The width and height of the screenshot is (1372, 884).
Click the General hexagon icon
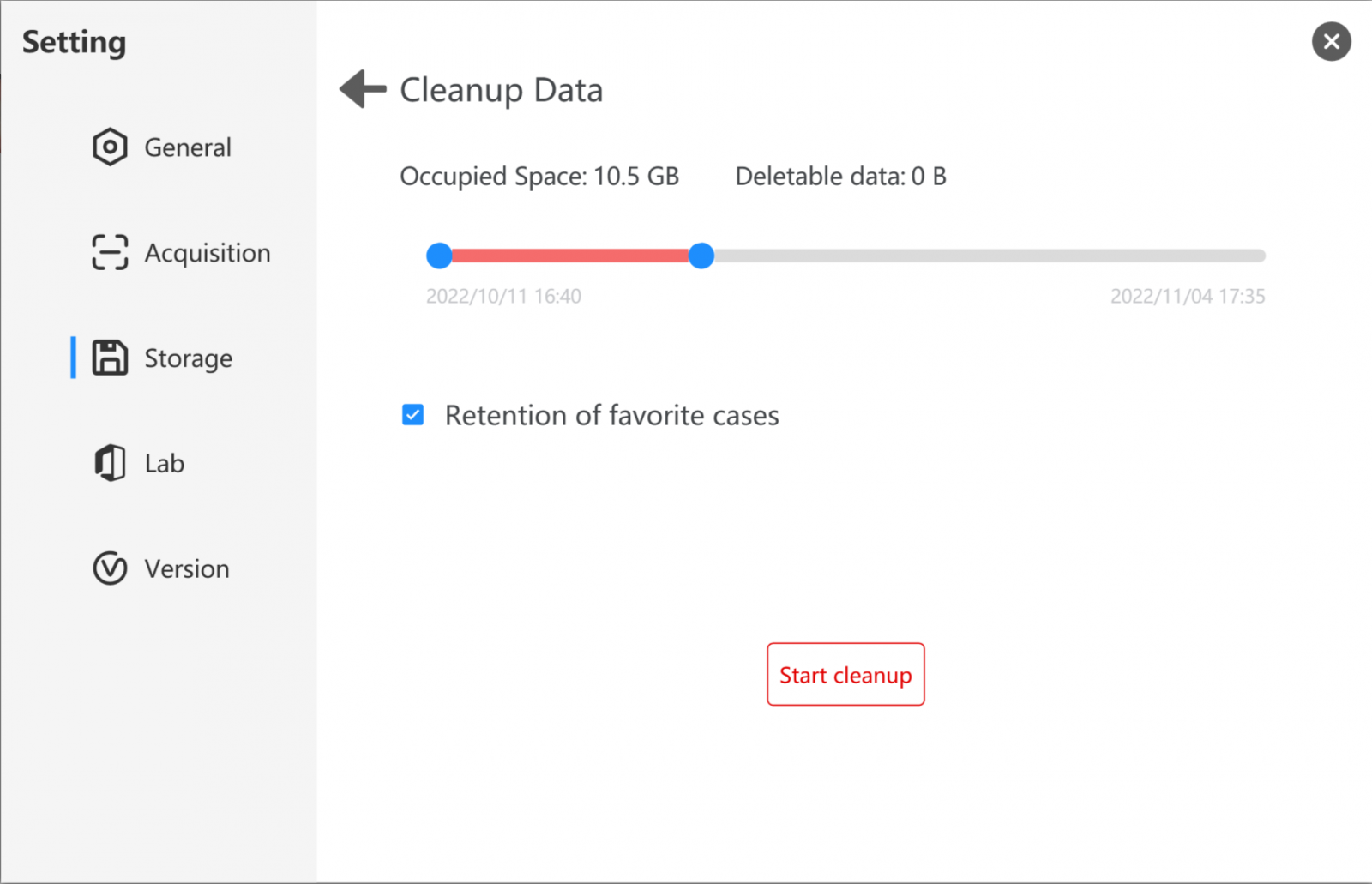click(x=110, y=147)
